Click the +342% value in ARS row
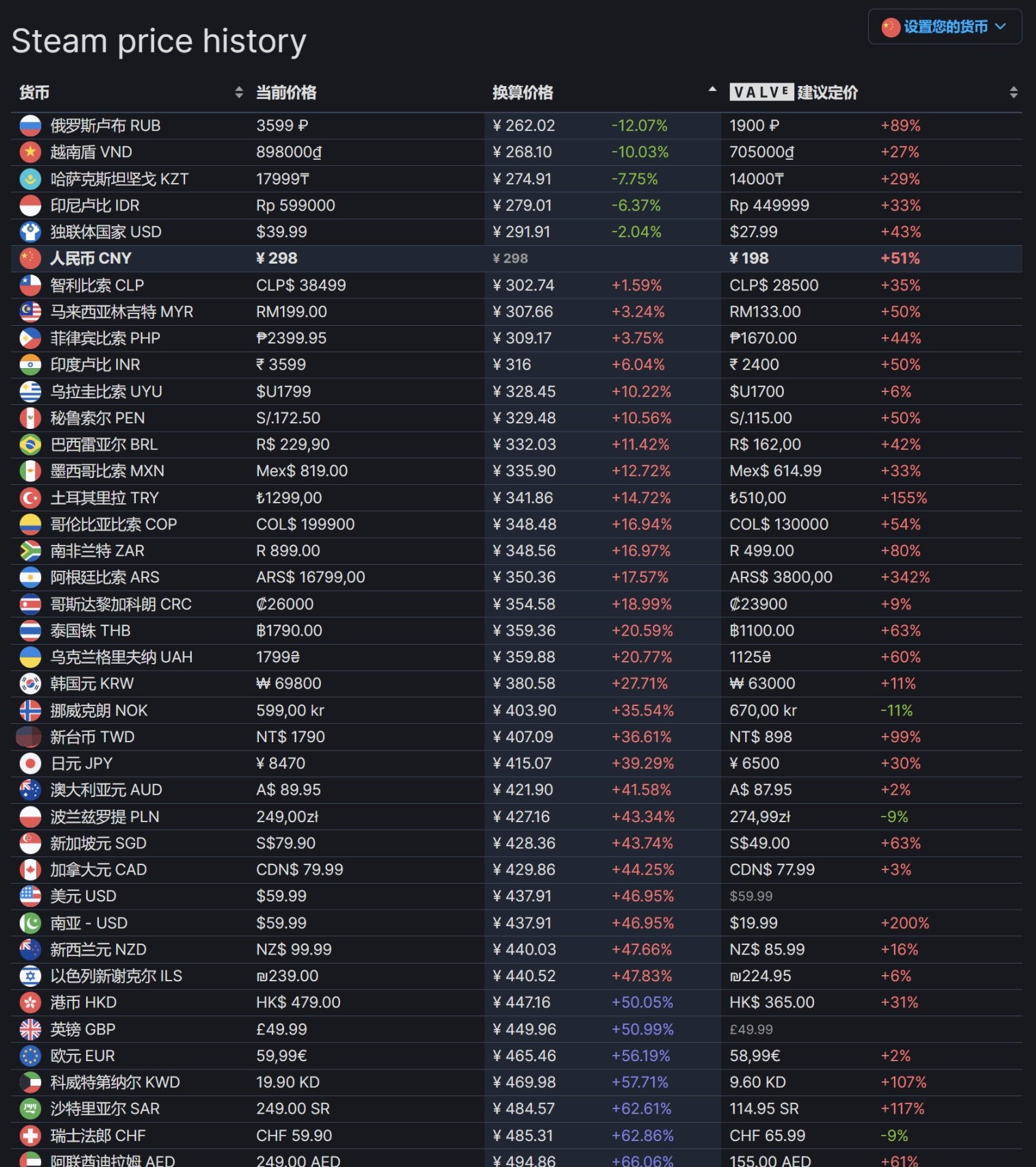Viewport: 1036px width, 1167px height. pyautogui.click(x=905, y=578)
